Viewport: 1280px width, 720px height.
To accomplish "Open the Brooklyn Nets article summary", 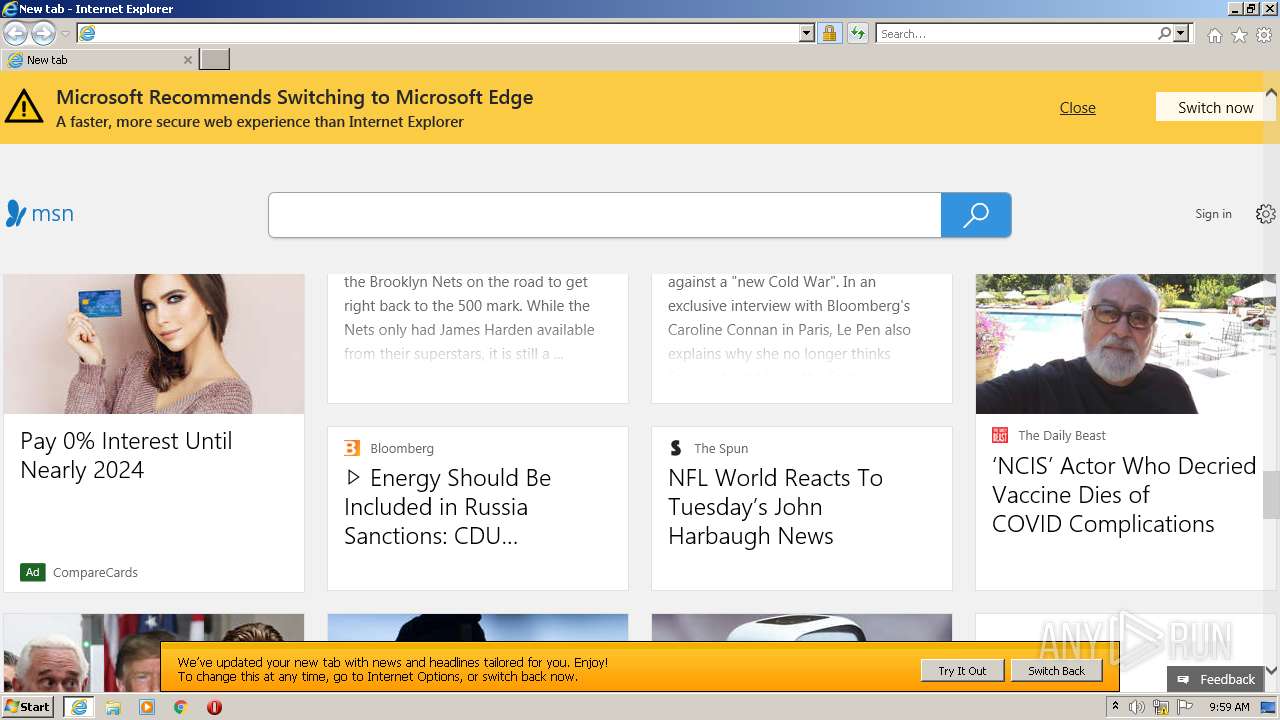I will pyautogui.click(x=470, y=318).
